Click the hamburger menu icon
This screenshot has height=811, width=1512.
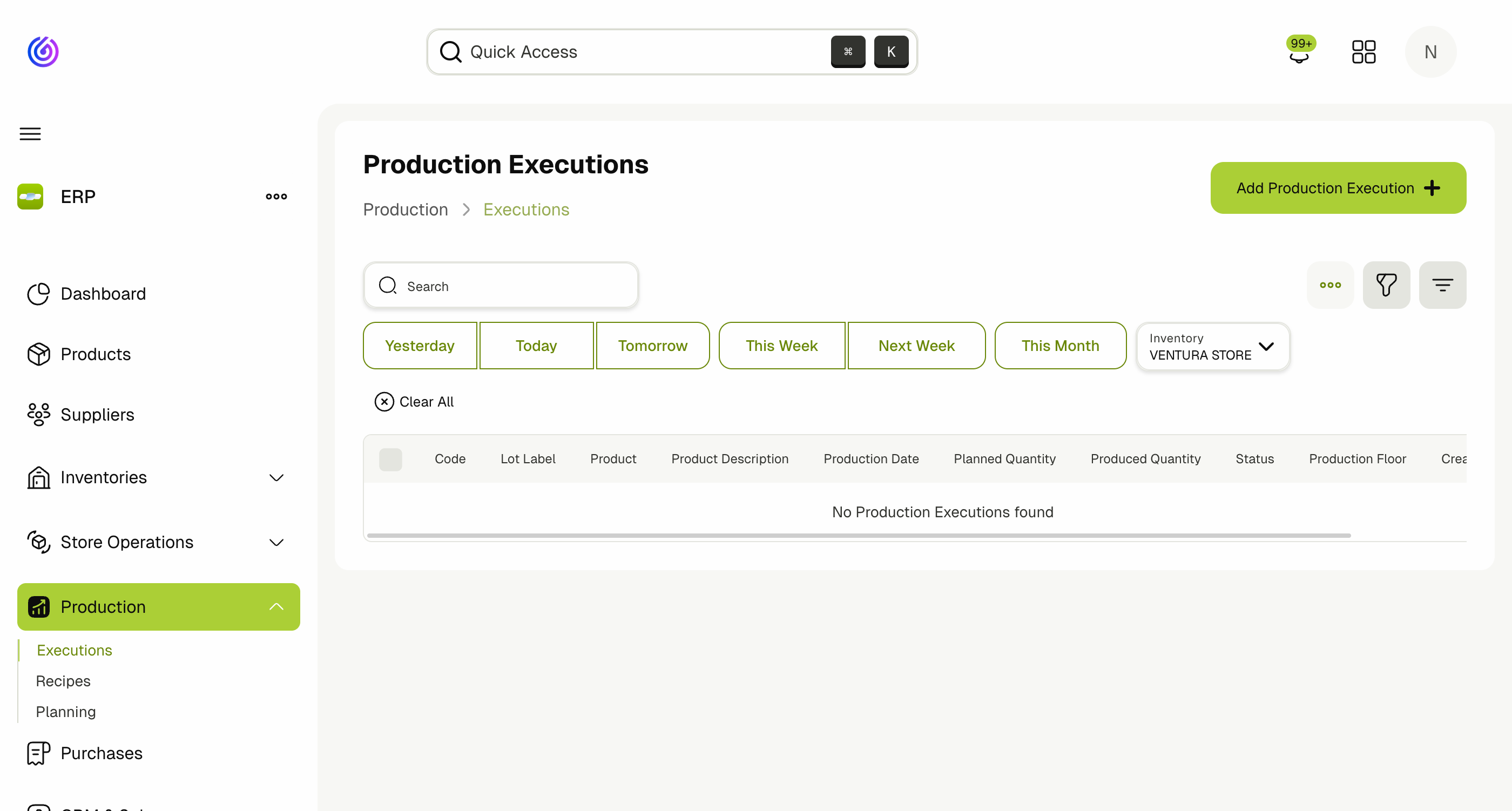tap(29, 134)
